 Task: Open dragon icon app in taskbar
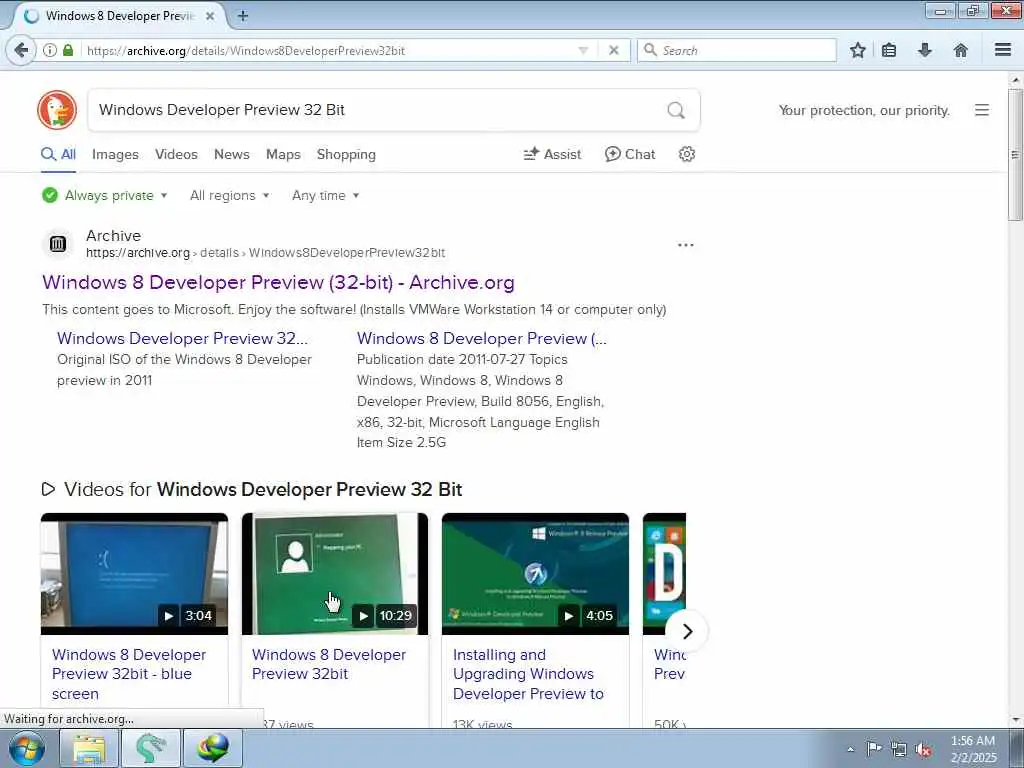click(151, 748)
